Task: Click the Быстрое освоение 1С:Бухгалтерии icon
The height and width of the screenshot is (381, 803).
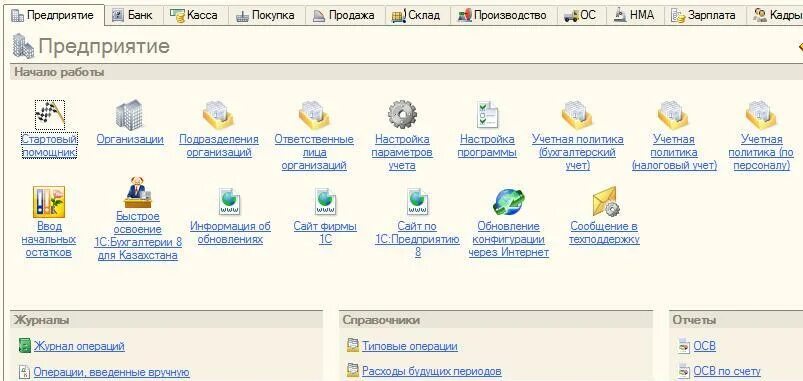Action: coord(138,193)
